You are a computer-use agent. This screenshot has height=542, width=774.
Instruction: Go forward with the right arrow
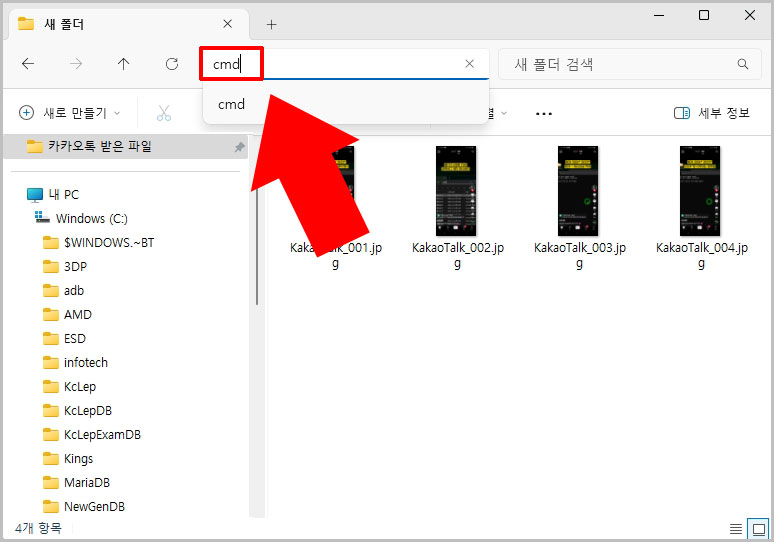[76, 64]
